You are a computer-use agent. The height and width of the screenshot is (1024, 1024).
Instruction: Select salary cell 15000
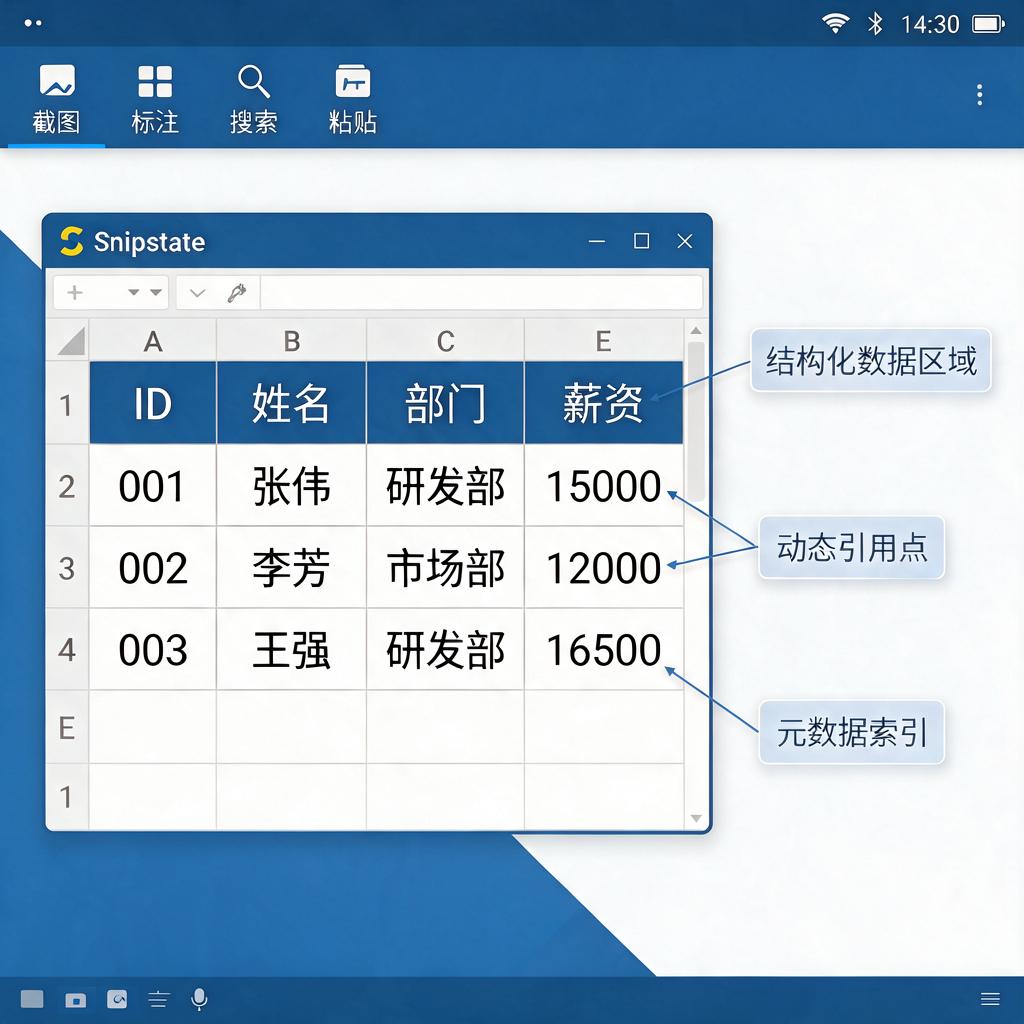603,487
